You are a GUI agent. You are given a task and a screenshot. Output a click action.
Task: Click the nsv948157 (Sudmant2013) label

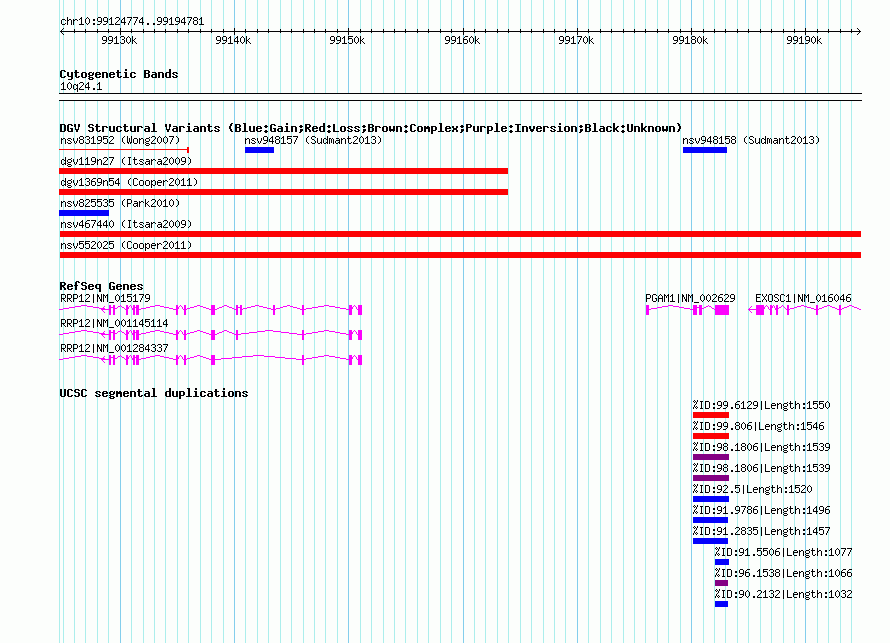click(313, 140)
